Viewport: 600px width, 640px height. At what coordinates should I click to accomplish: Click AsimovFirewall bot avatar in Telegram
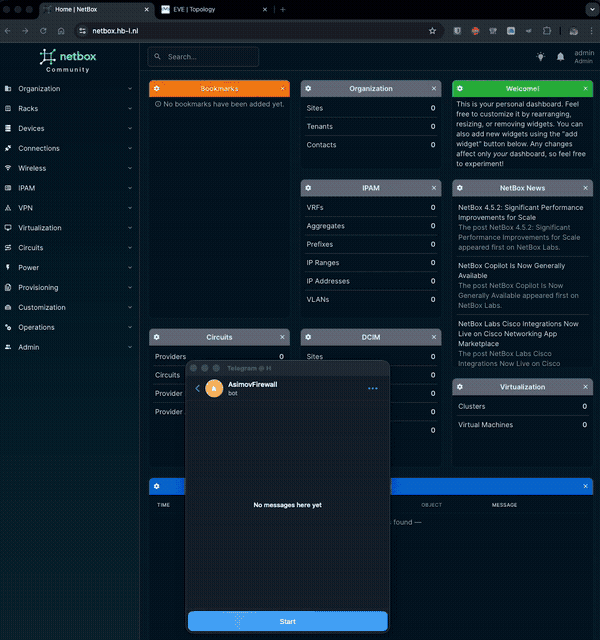coord(214,388)
